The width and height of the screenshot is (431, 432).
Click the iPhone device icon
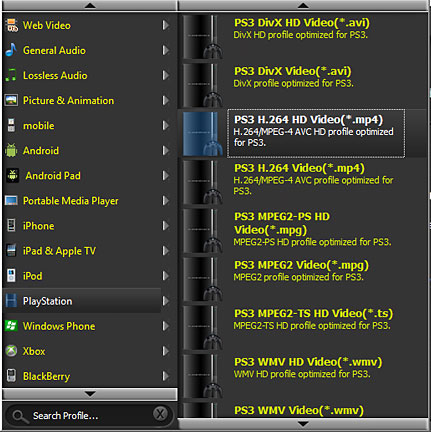tap(11, 226)
